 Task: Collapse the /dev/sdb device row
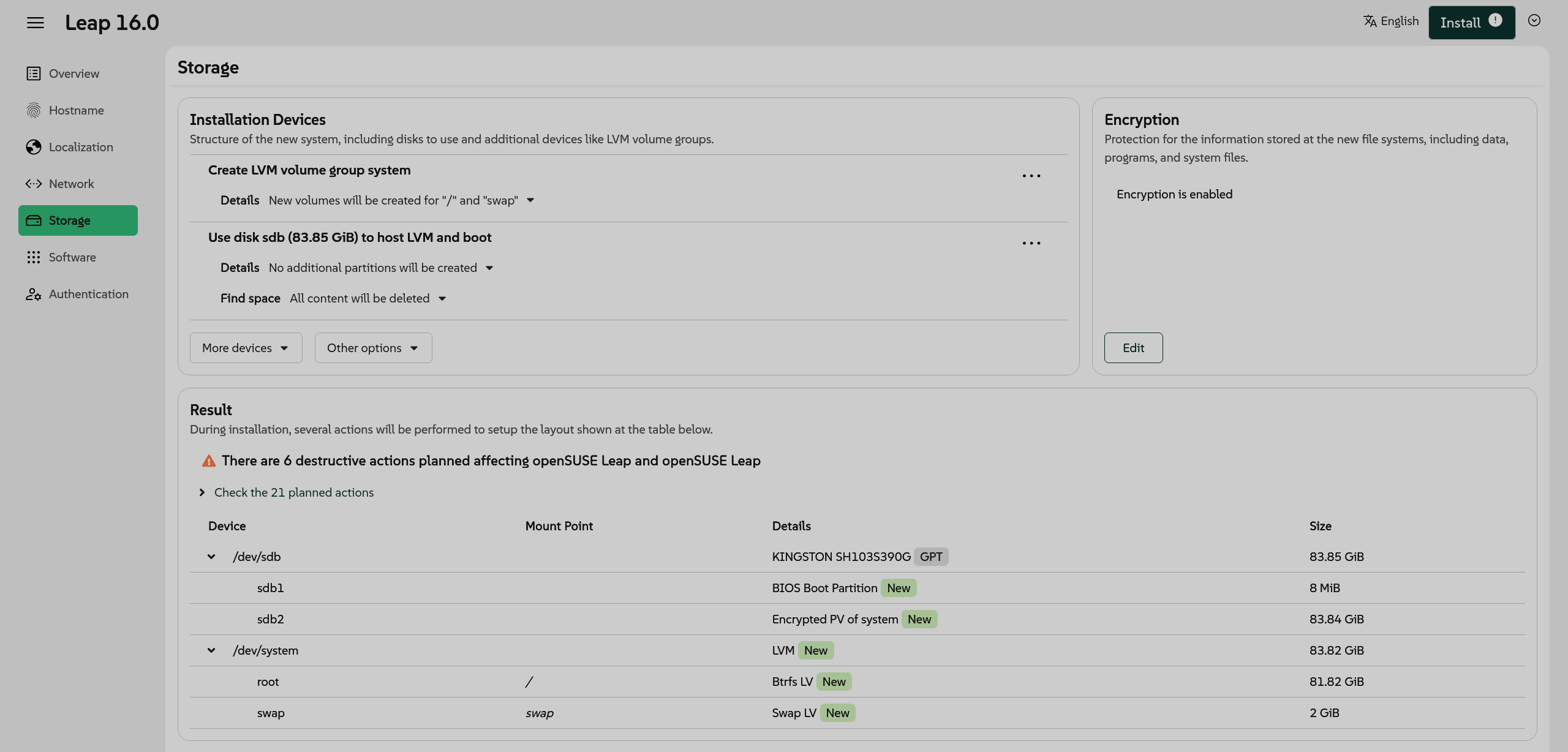[211, 557]
